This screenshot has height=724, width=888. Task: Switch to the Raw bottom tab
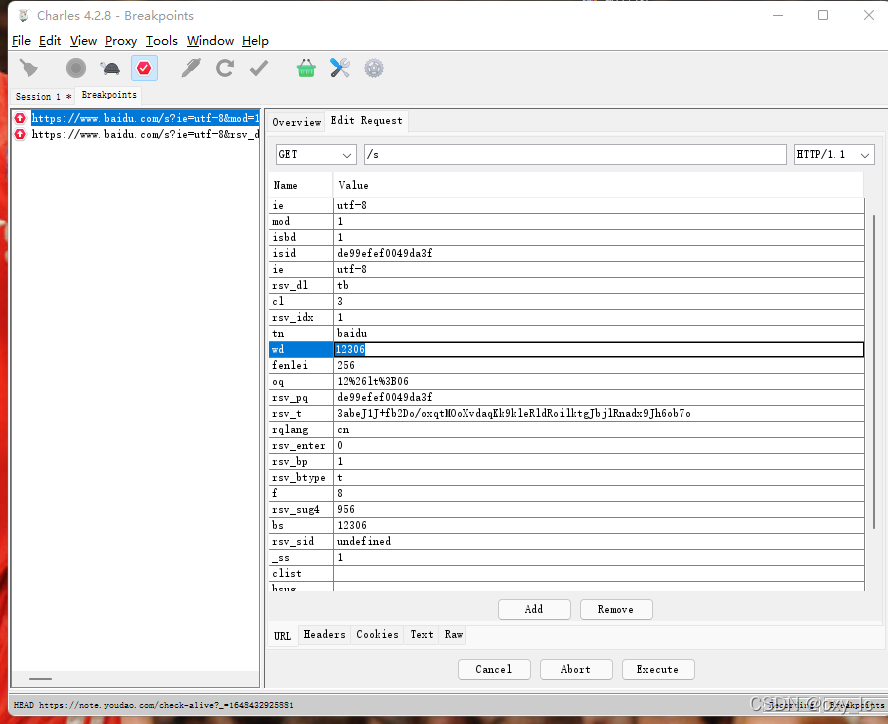tap(454, 634)
